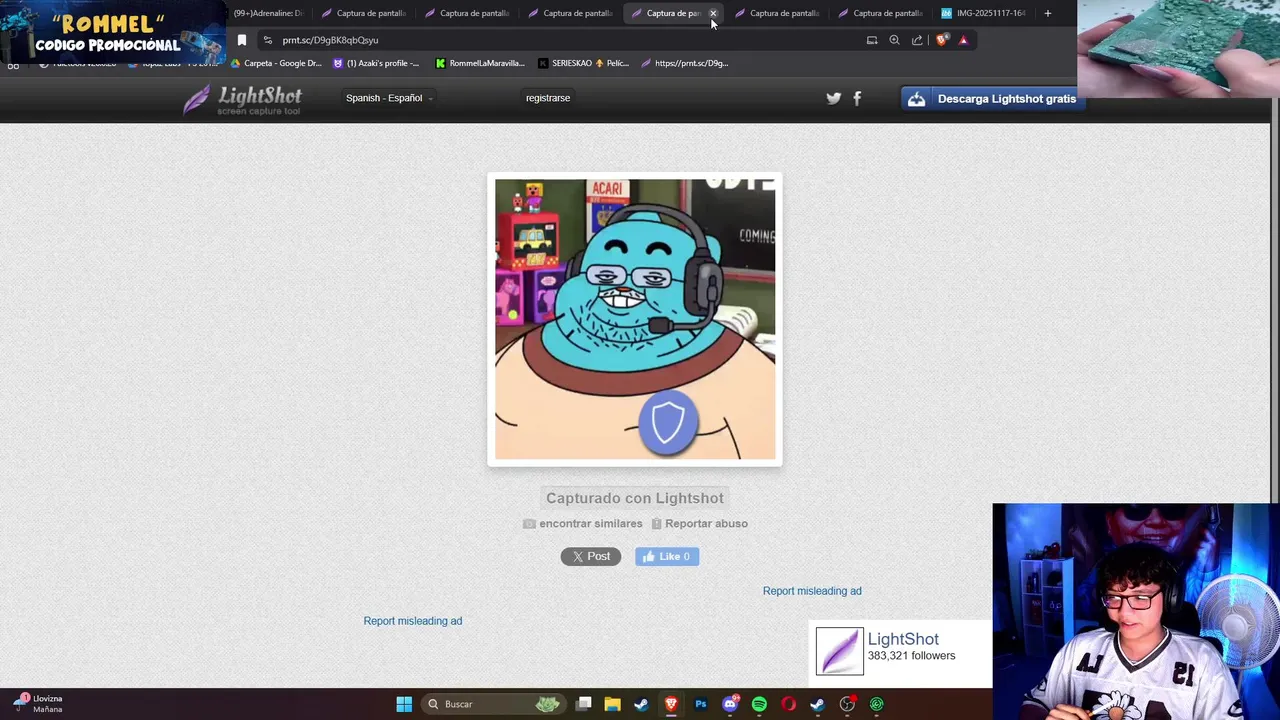Click the green circular app icon on taskbar
The width and height of the screenshot is (1280, 720).
876,704
